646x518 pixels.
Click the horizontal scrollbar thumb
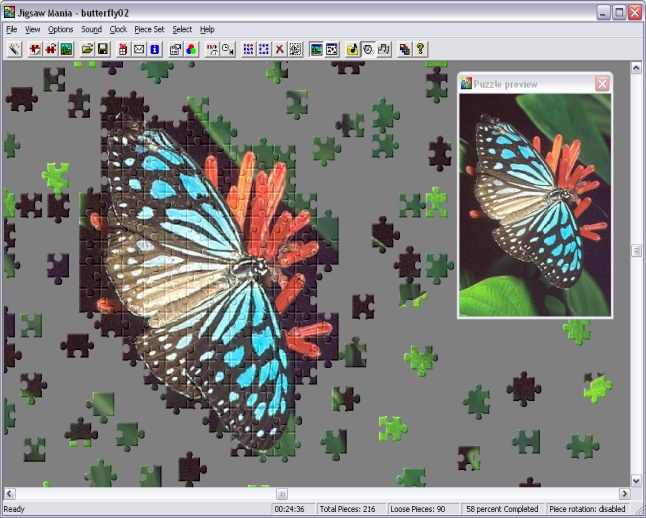(x=282, y=493)
